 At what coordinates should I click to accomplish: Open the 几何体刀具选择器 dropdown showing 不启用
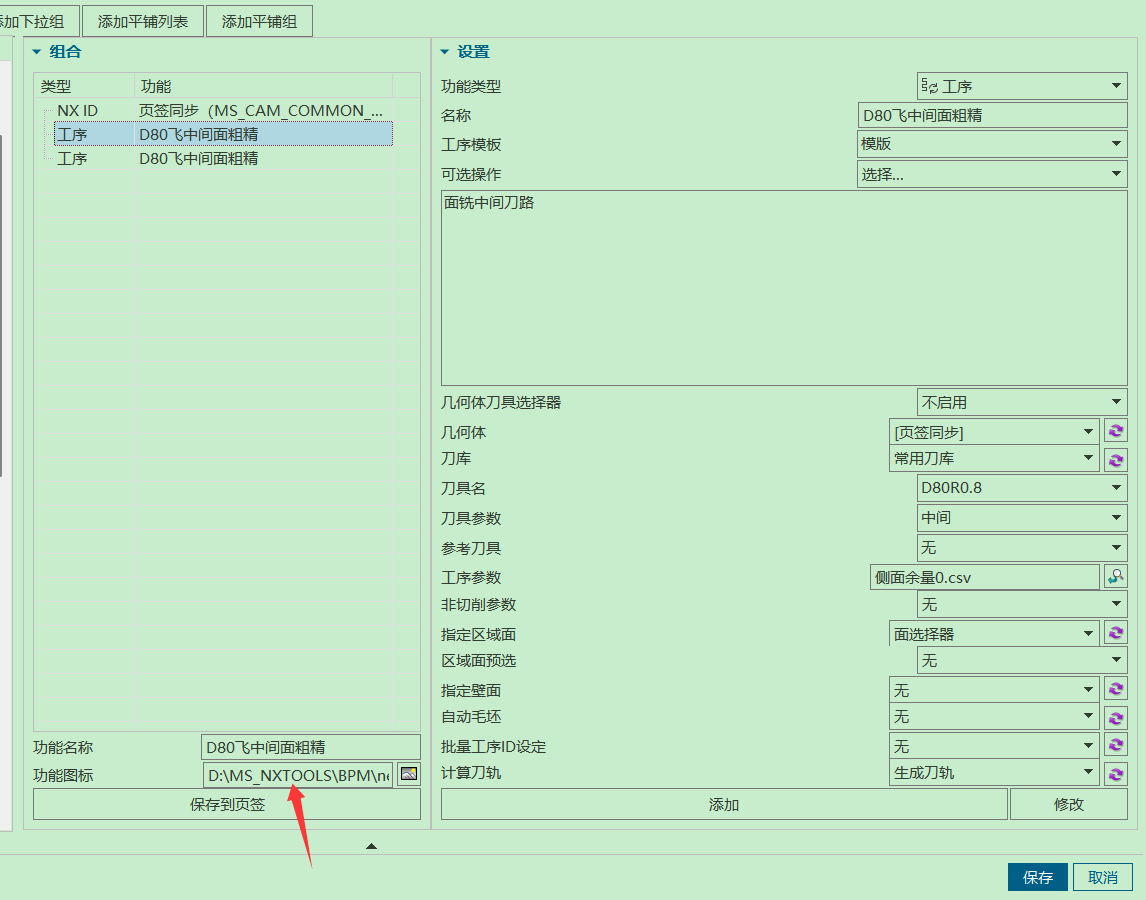pos(1022,402)
